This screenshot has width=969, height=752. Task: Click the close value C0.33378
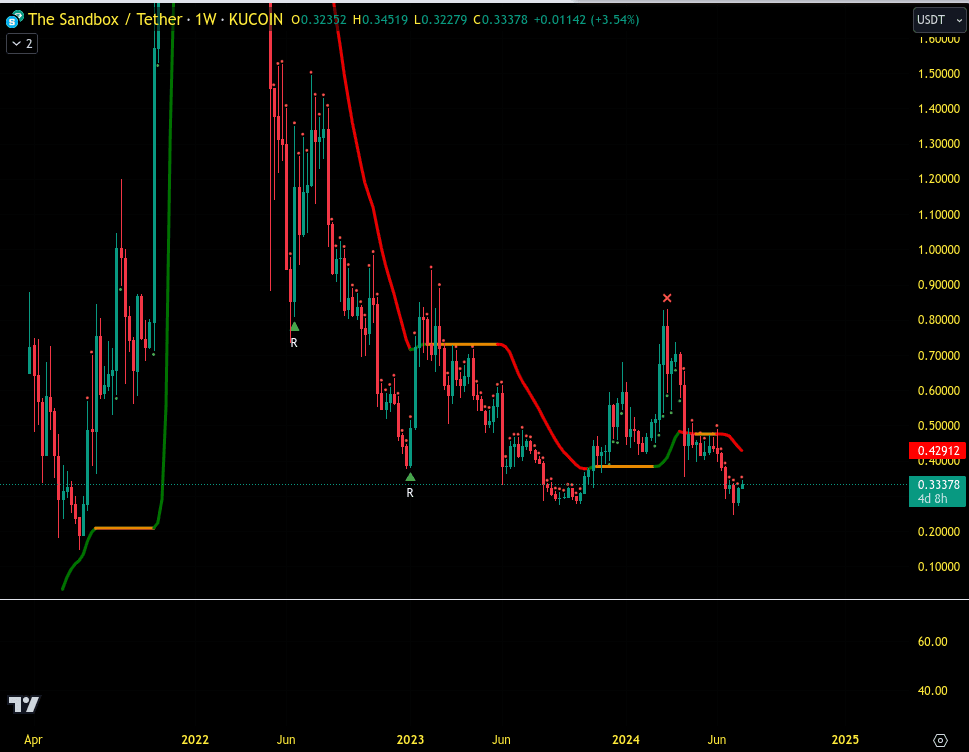(x=501, y=20)
